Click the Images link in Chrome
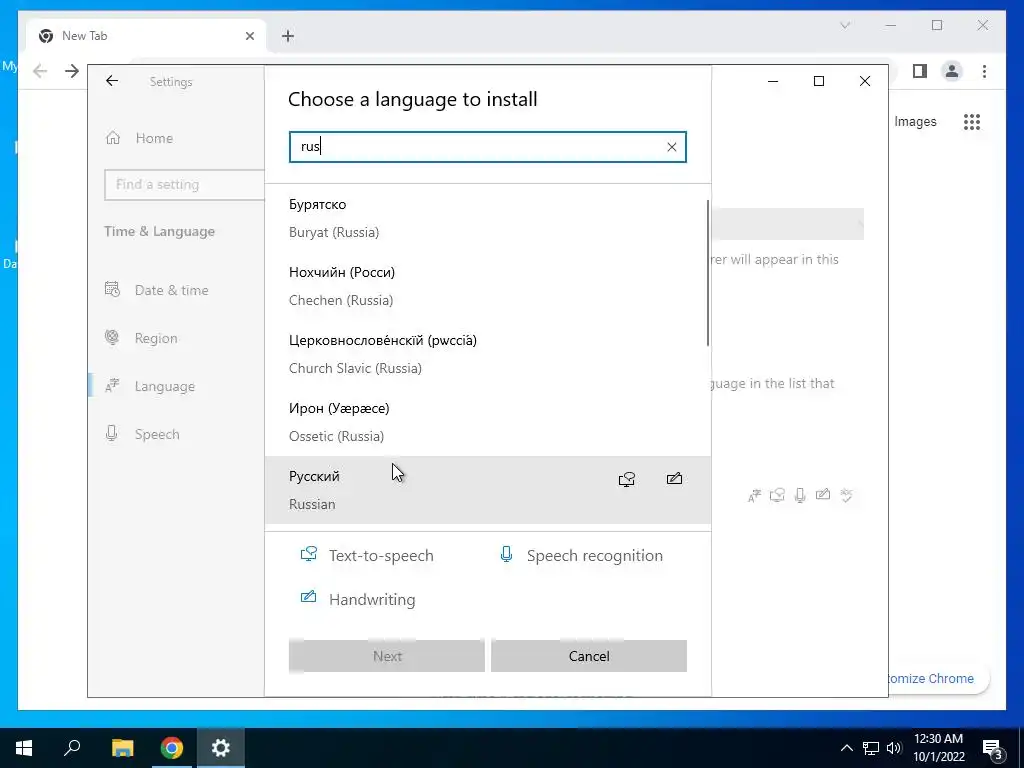The image size is (1024, 768). (915, 121)
